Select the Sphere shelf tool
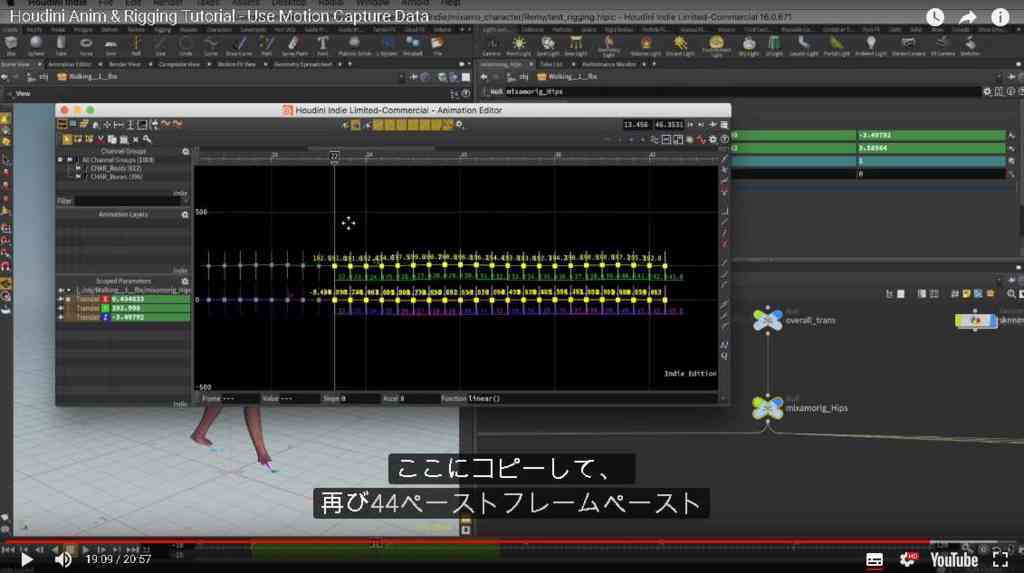1024x573 pixels. (x=36, y=44)
